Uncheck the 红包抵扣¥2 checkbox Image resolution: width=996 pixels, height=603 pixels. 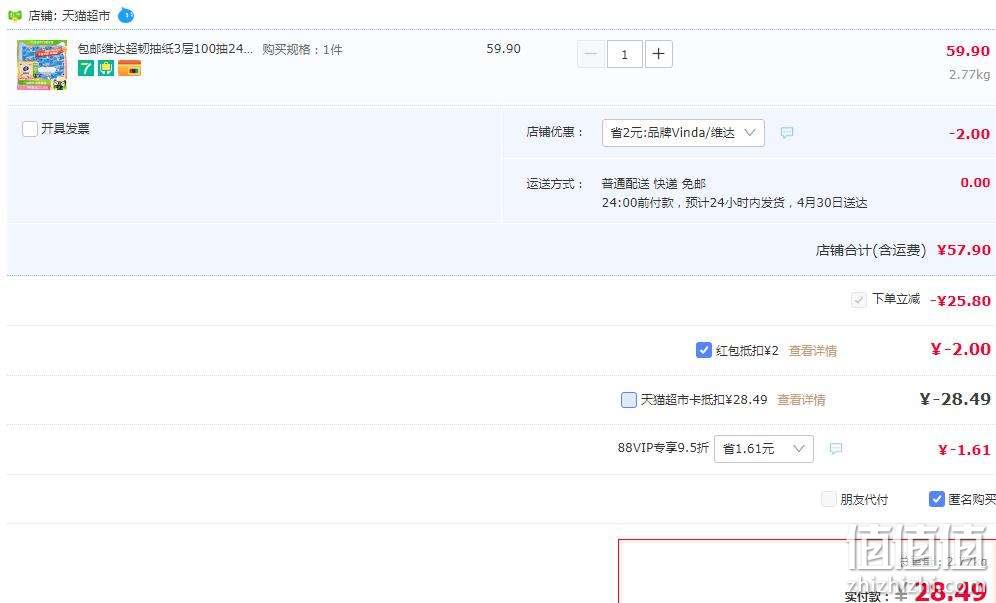[703, 350]
